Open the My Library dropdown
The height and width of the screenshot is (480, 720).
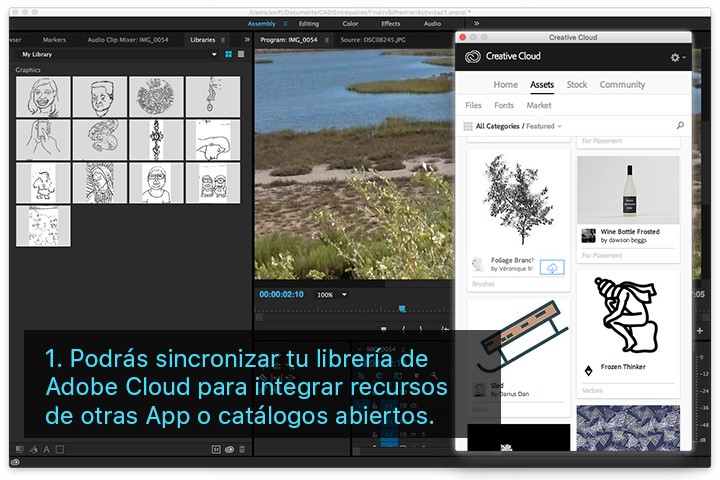click(214, 54)
